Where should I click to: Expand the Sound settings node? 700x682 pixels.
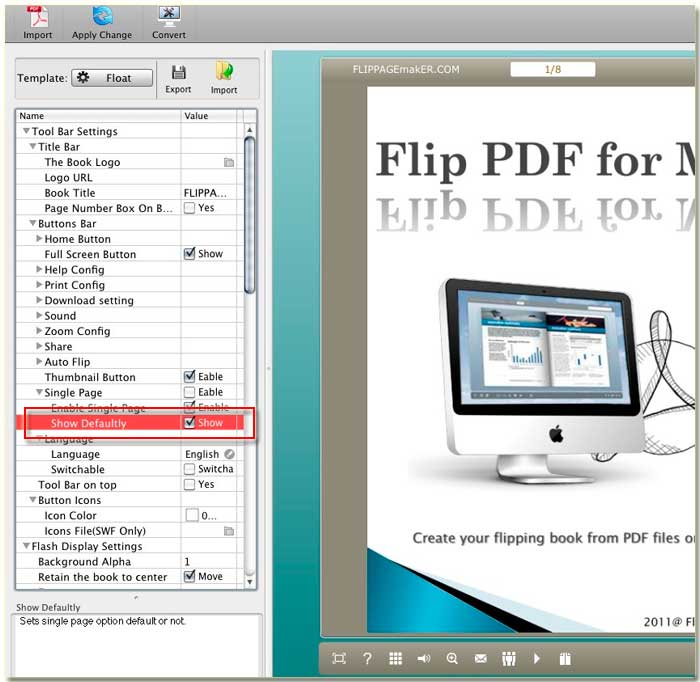click(39, 316)
